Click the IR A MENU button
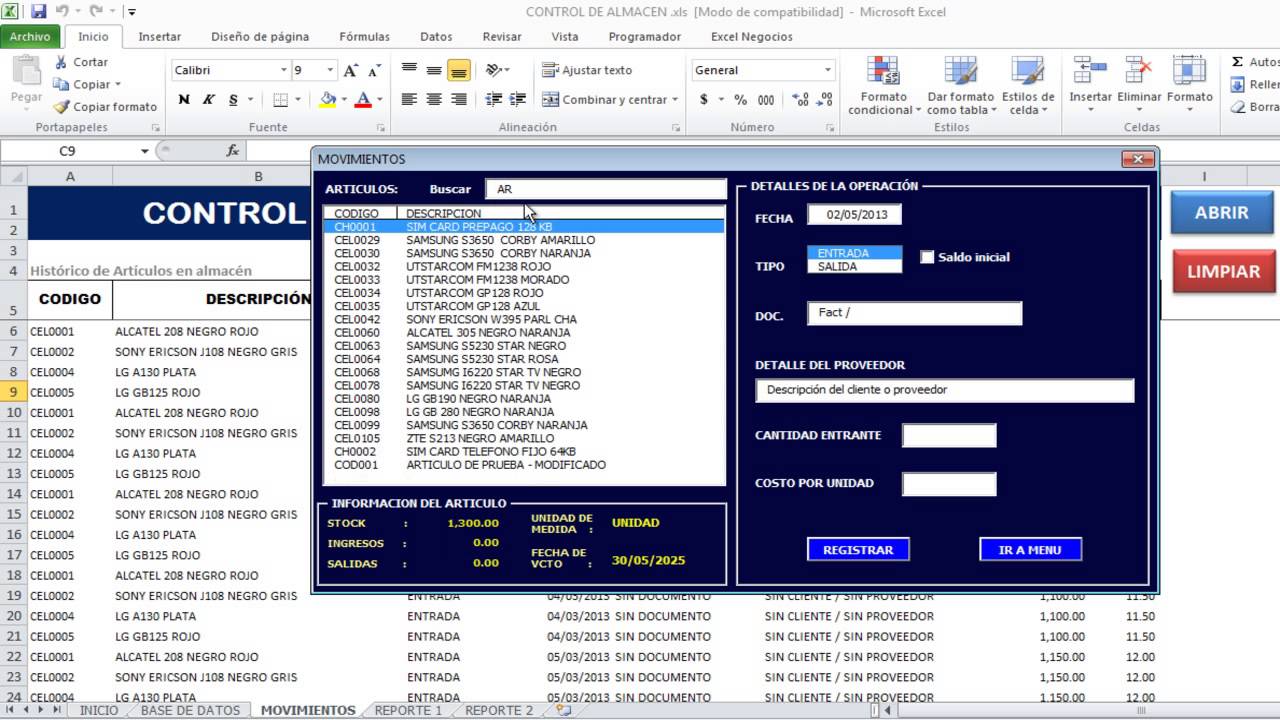The width and height of the screenshot is (1280, 720). 1030,549
